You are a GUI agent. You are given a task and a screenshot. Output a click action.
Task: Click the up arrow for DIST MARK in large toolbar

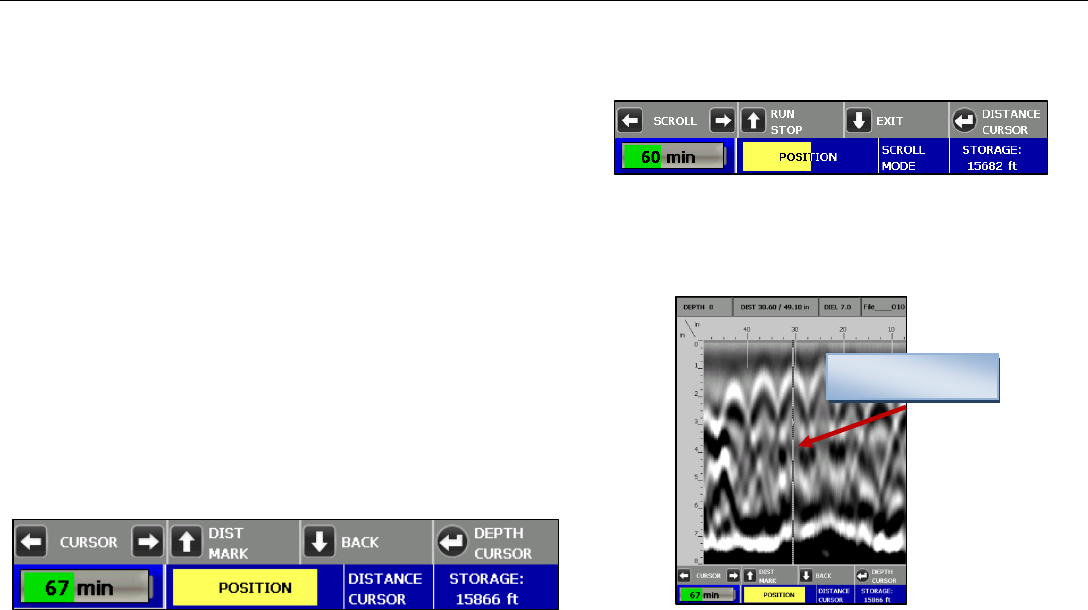tap(186, 541)
